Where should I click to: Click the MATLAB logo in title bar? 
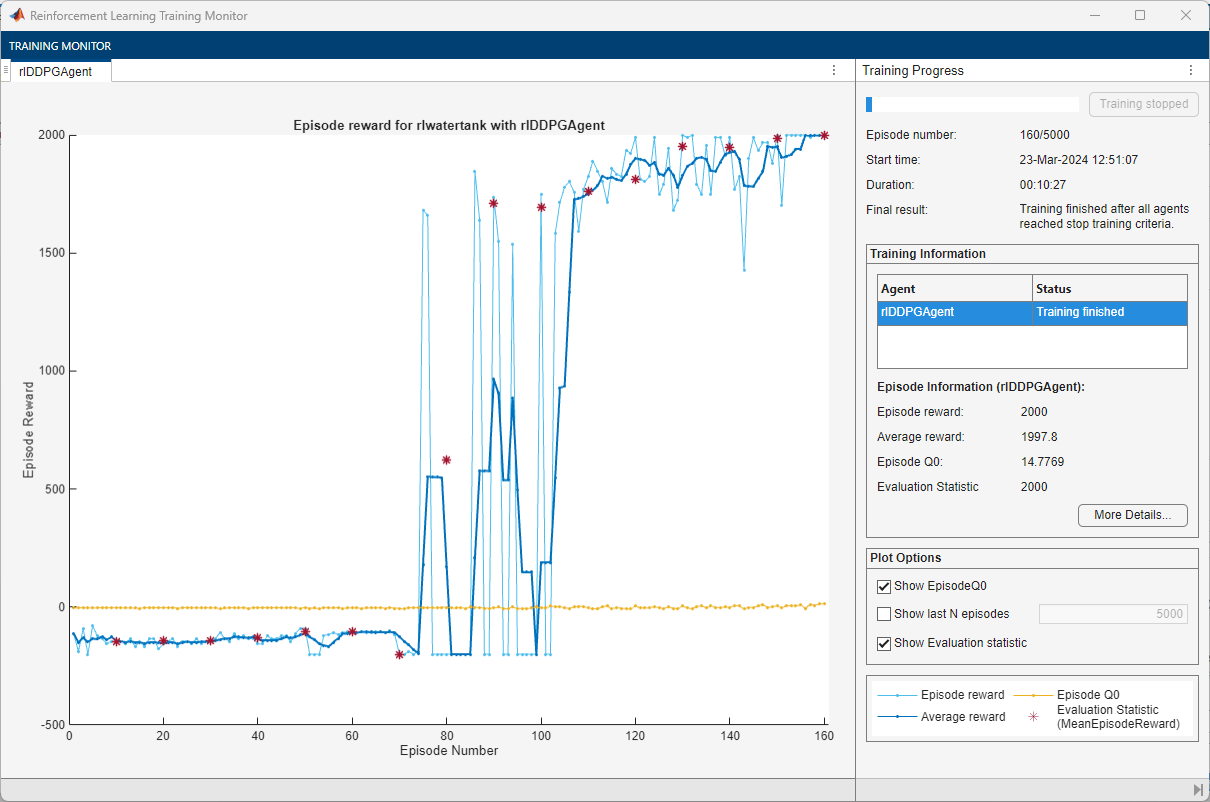coord(17,16)
